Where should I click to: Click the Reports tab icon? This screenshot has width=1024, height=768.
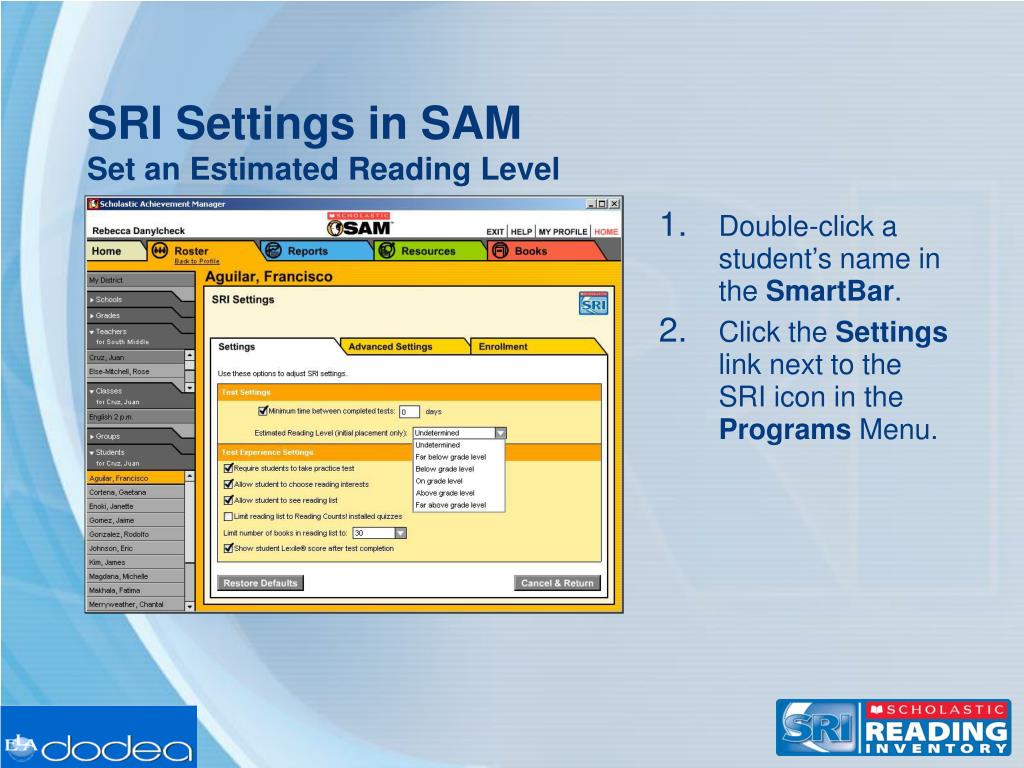[x=273, y=251]
